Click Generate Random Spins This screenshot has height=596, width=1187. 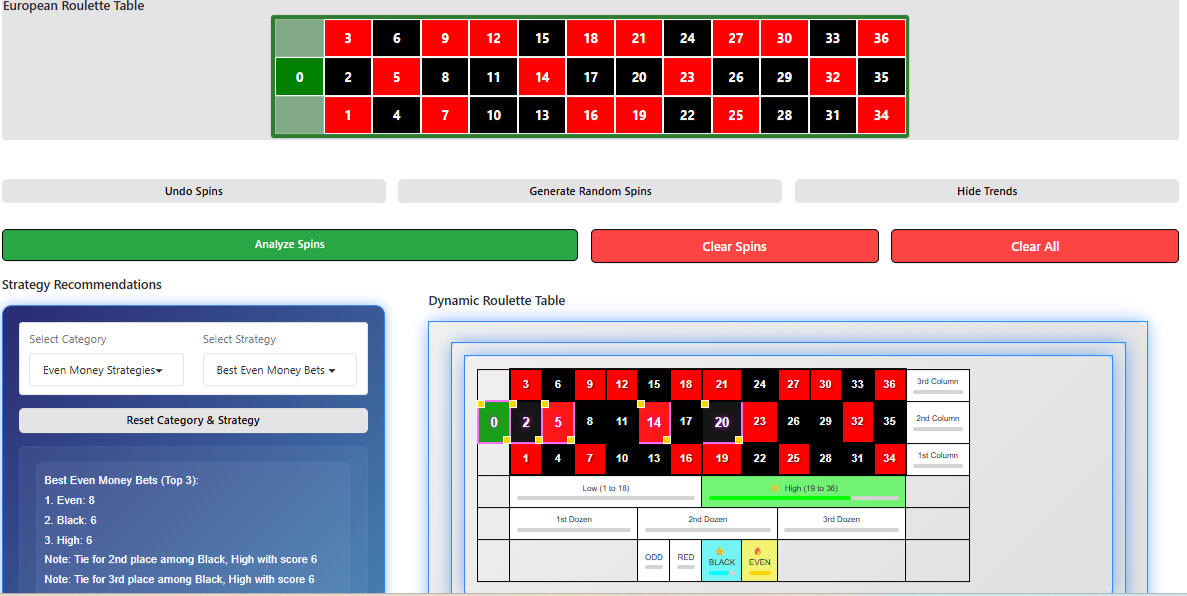pyautogui.click(x=589, y=191)
